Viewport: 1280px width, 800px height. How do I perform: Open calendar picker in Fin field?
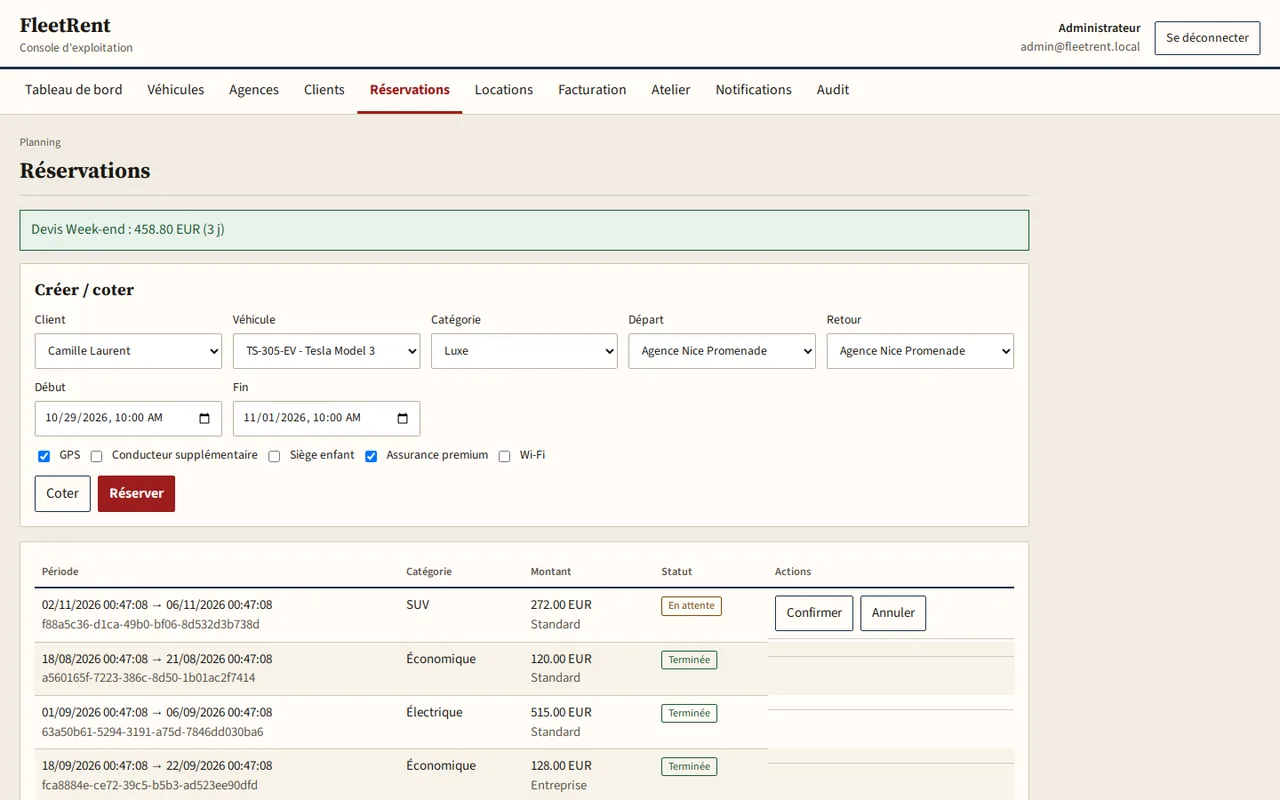pos(403,419)
